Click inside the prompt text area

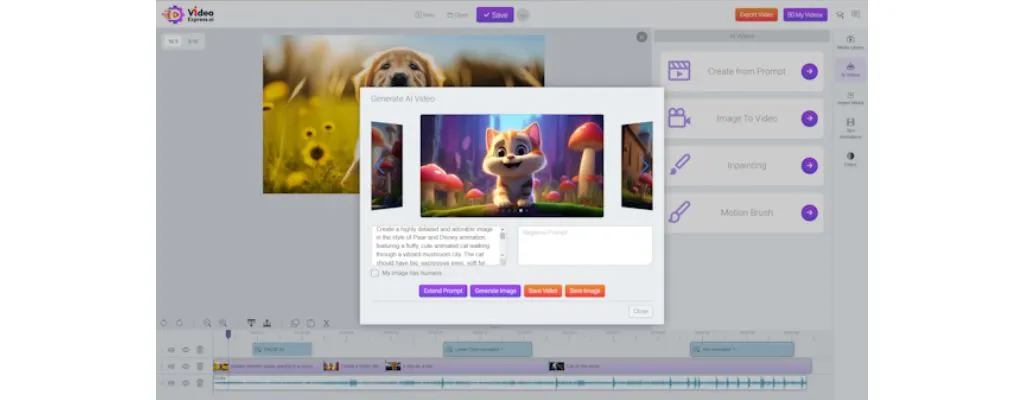click(435, 246)
